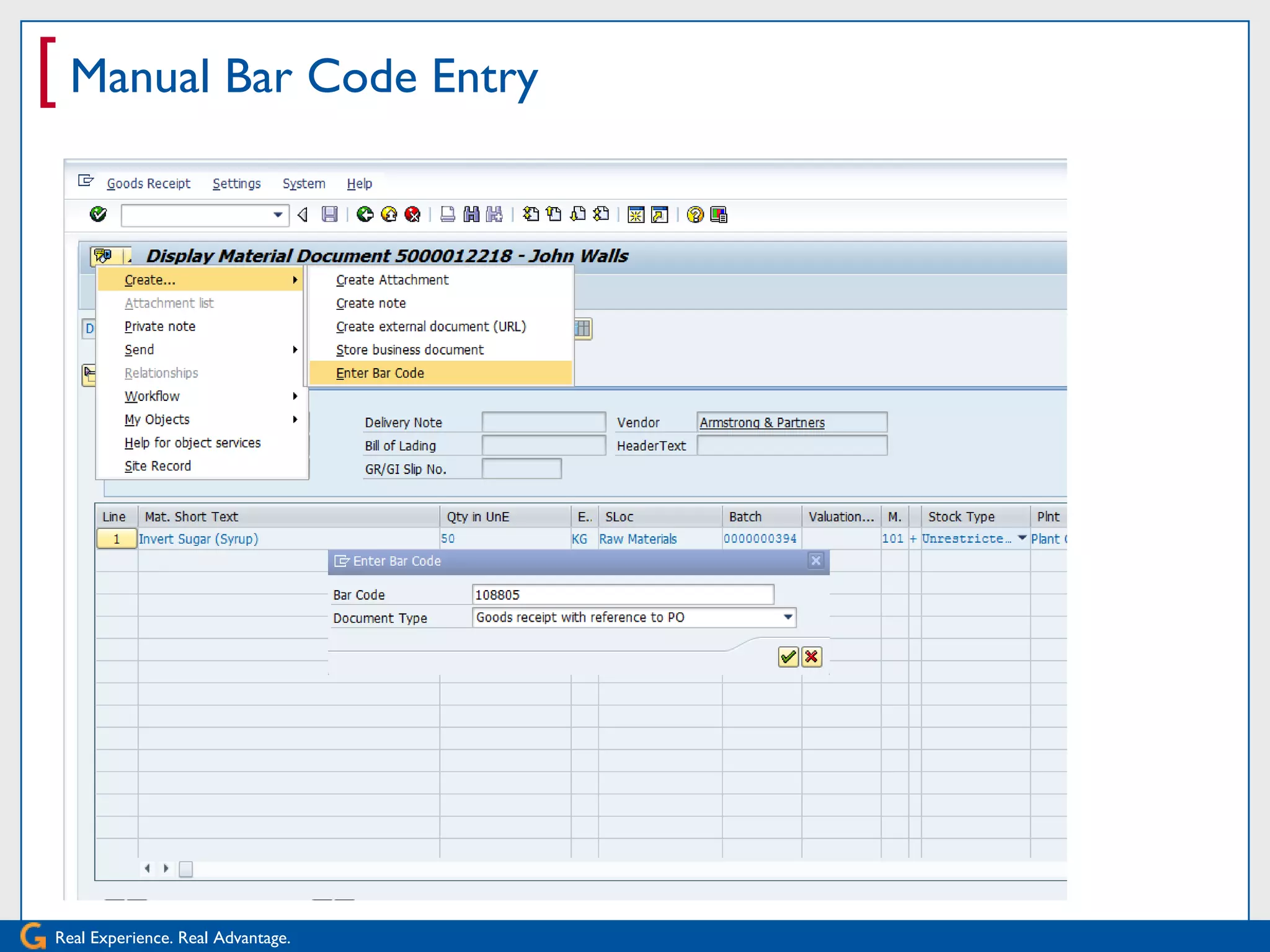1270x952 pixels.
Task: Click batch number 0000000394 cell
Action: click(x=760, y=539)
